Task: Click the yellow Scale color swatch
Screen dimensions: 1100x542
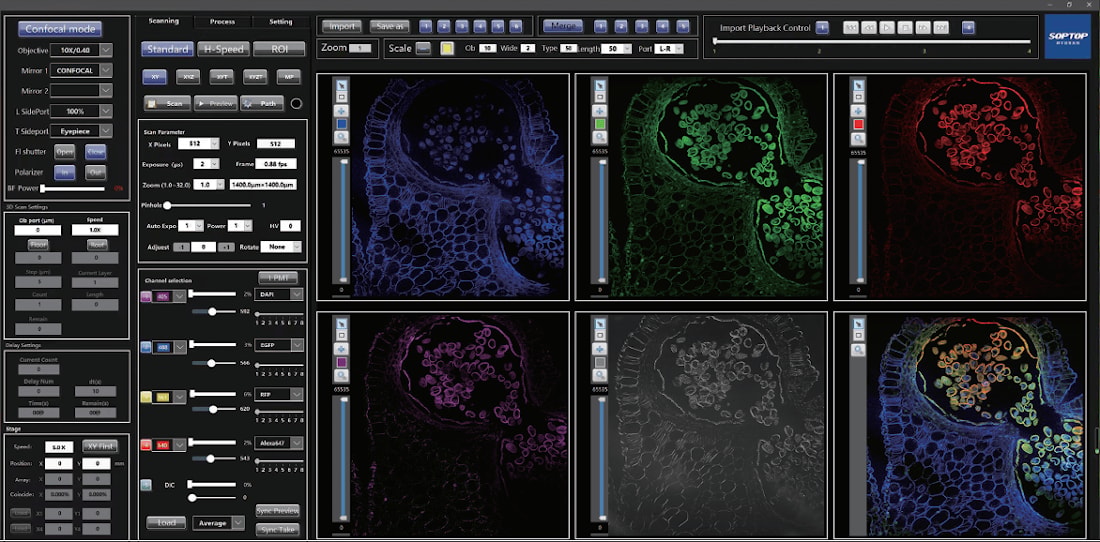Action: [446, 48]
